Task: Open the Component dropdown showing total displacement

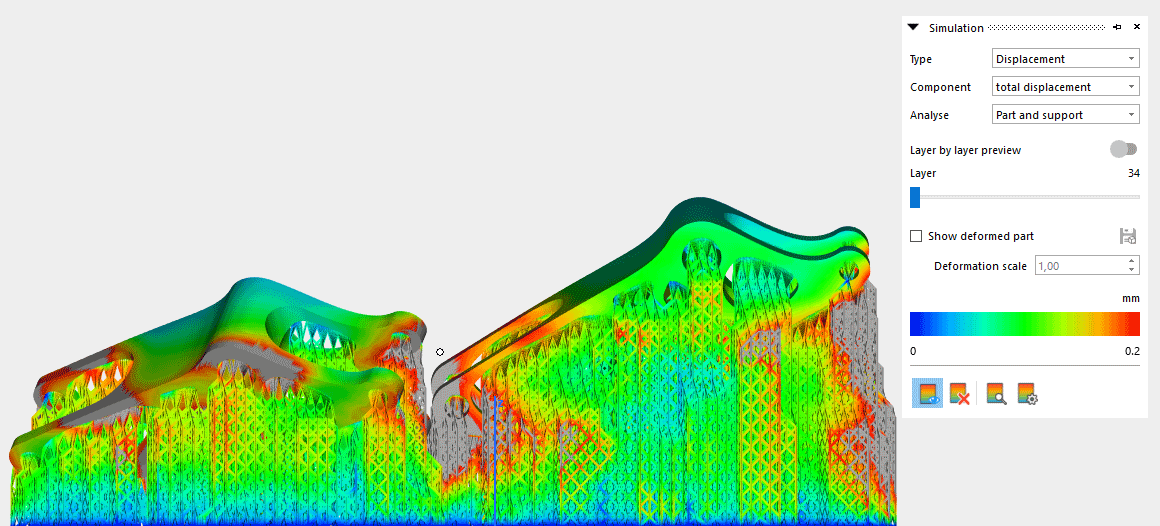Action: [x=1065, y=87]
